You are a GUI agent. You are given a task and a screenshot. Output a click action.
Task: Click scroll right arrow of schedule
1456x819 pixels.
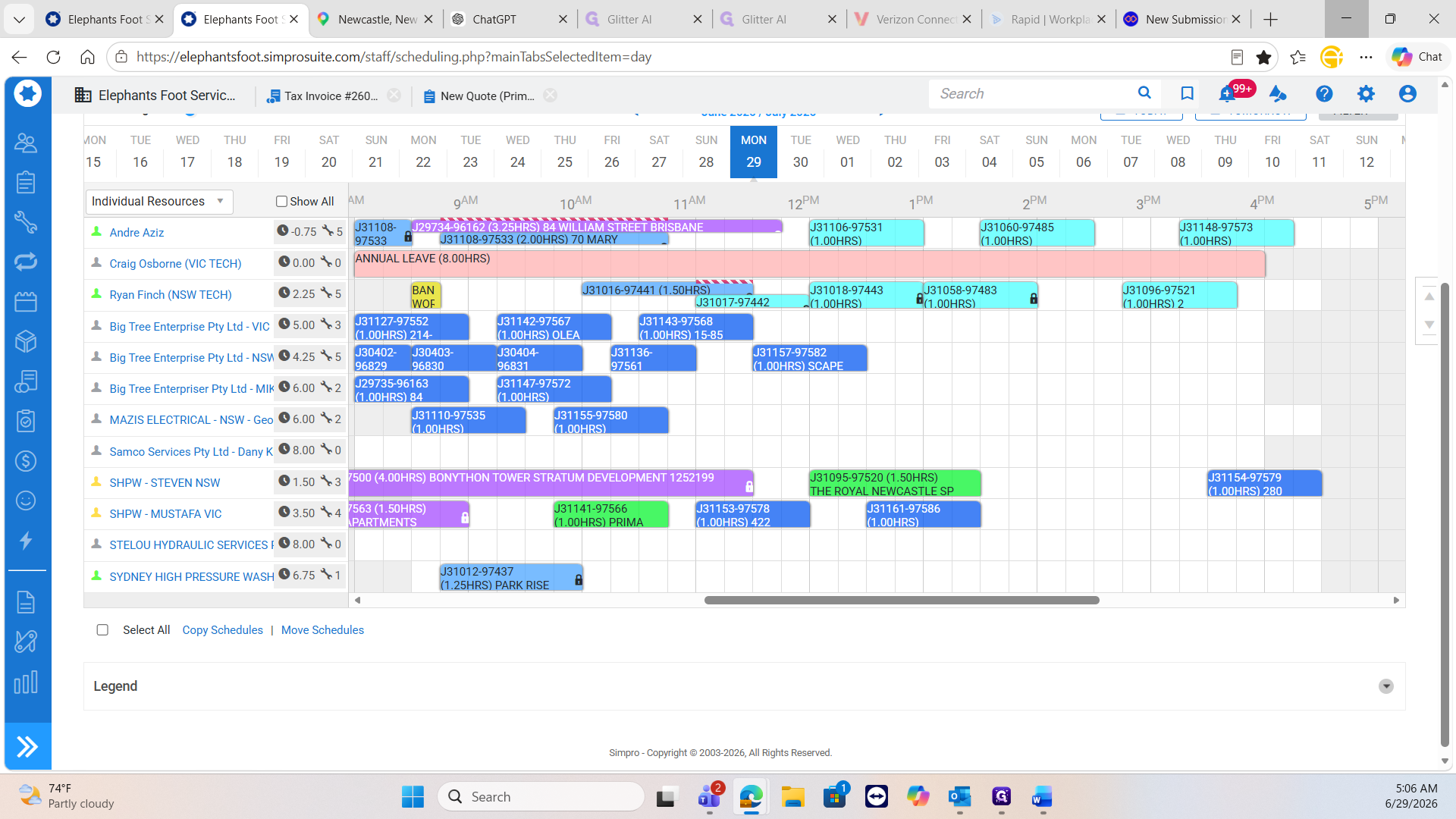(x=1396, y=600)
